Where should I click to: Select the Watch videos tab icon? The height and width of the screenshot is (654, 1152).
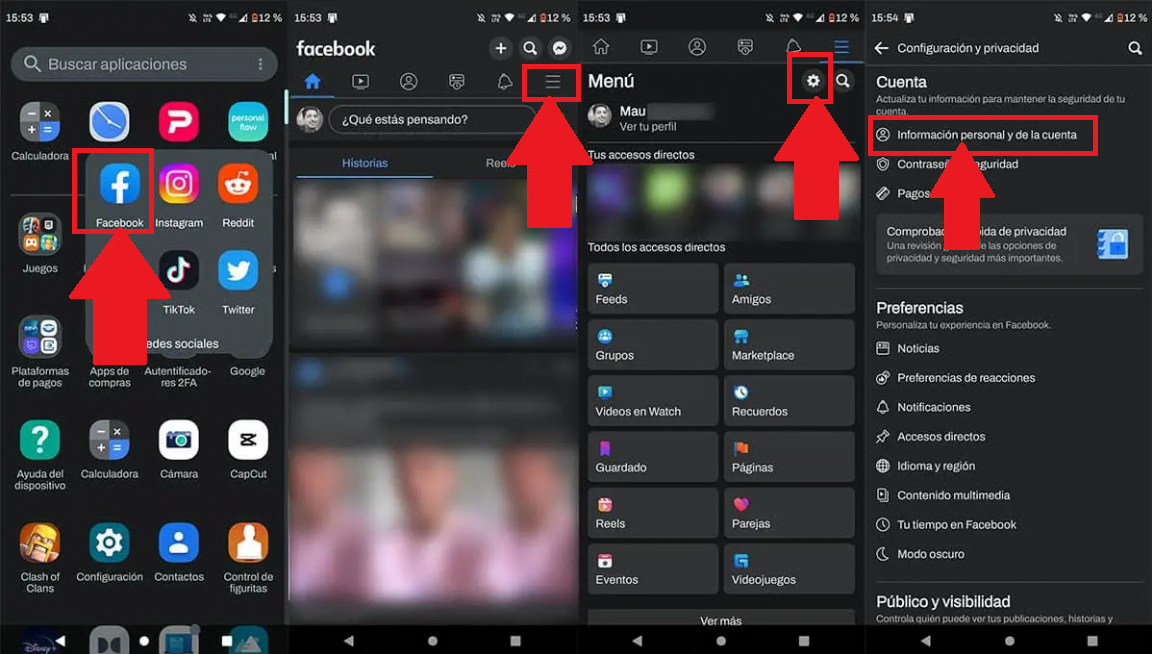click(x=360, y=81)
